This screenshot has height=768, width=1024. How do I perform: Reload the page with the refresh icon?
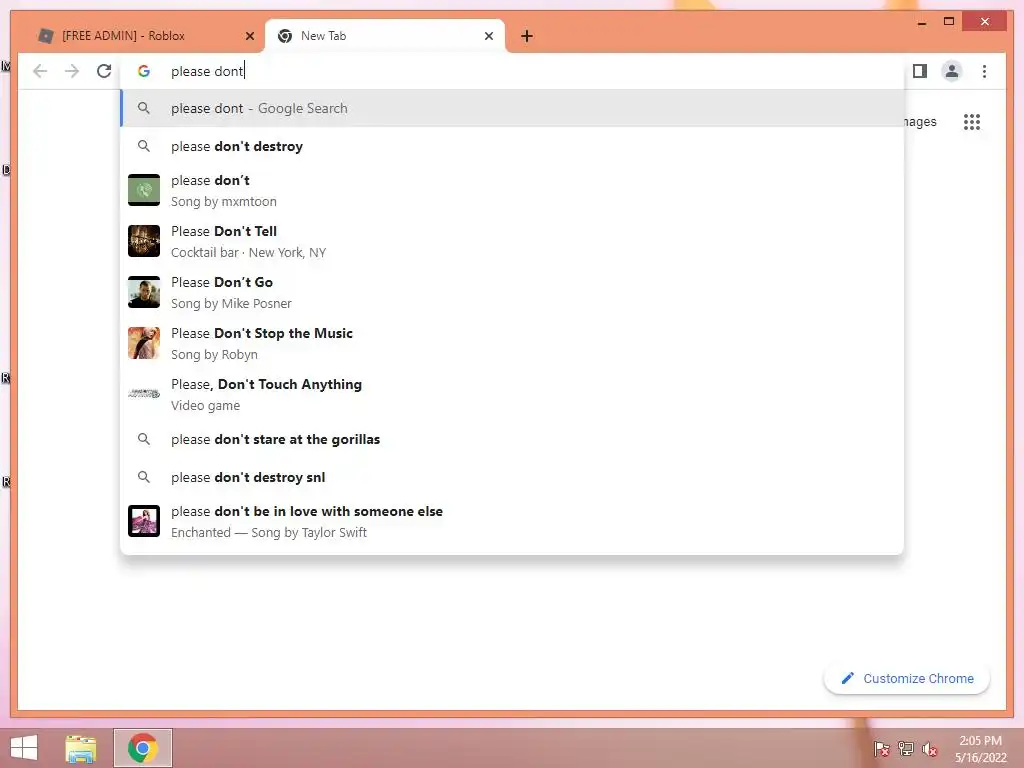104,71
